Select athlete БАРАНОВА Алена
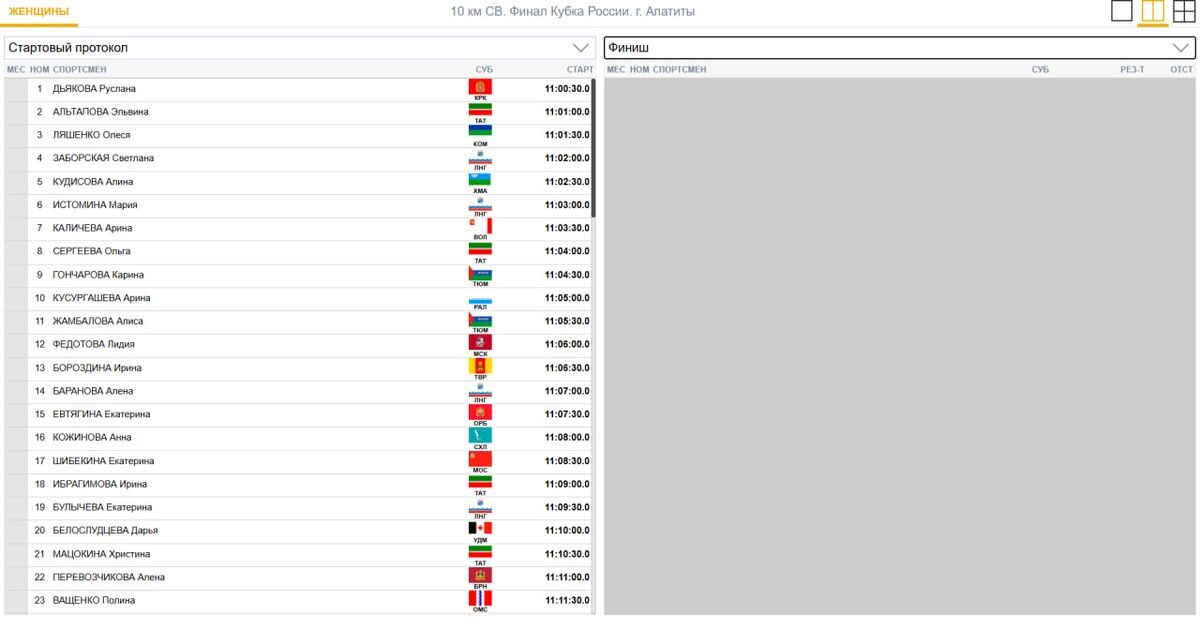The image size is (1200, 631). point(93,391)
